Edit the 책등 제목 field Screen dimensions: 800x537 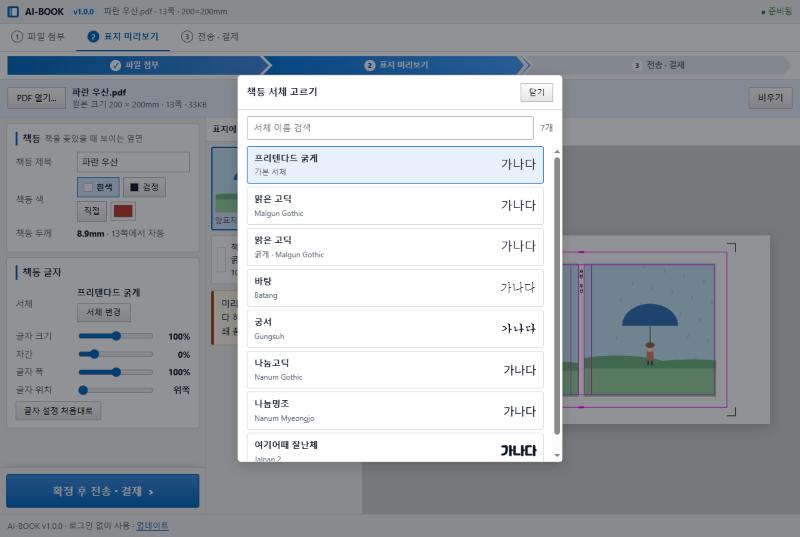click(133, 162)
